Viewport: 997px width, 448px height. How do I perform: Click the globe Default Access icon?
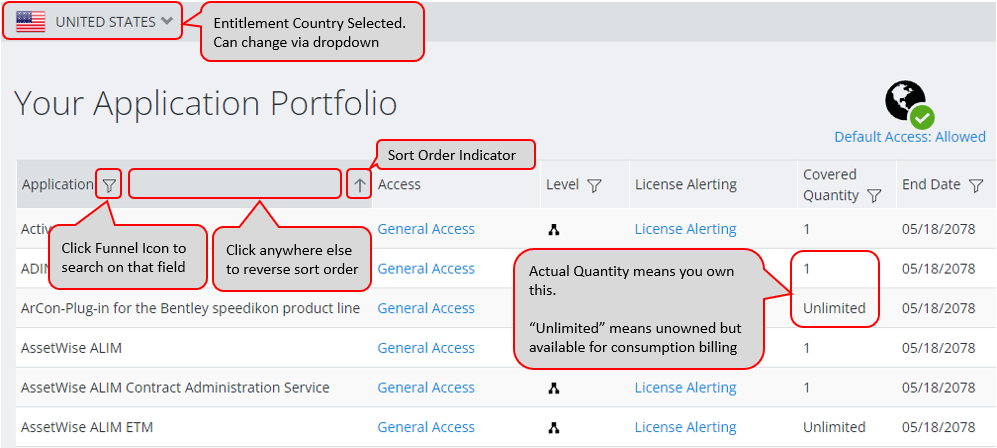pos(907,103)
